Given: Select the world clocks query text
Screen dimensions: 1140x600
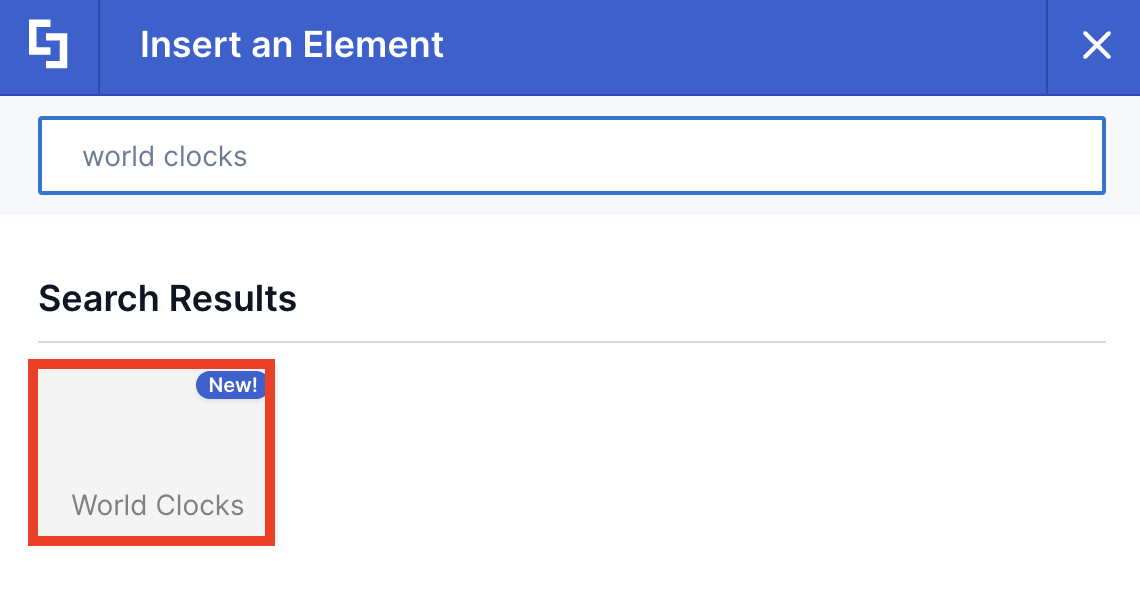Looking at the screenshot, I should click(164, 155).
